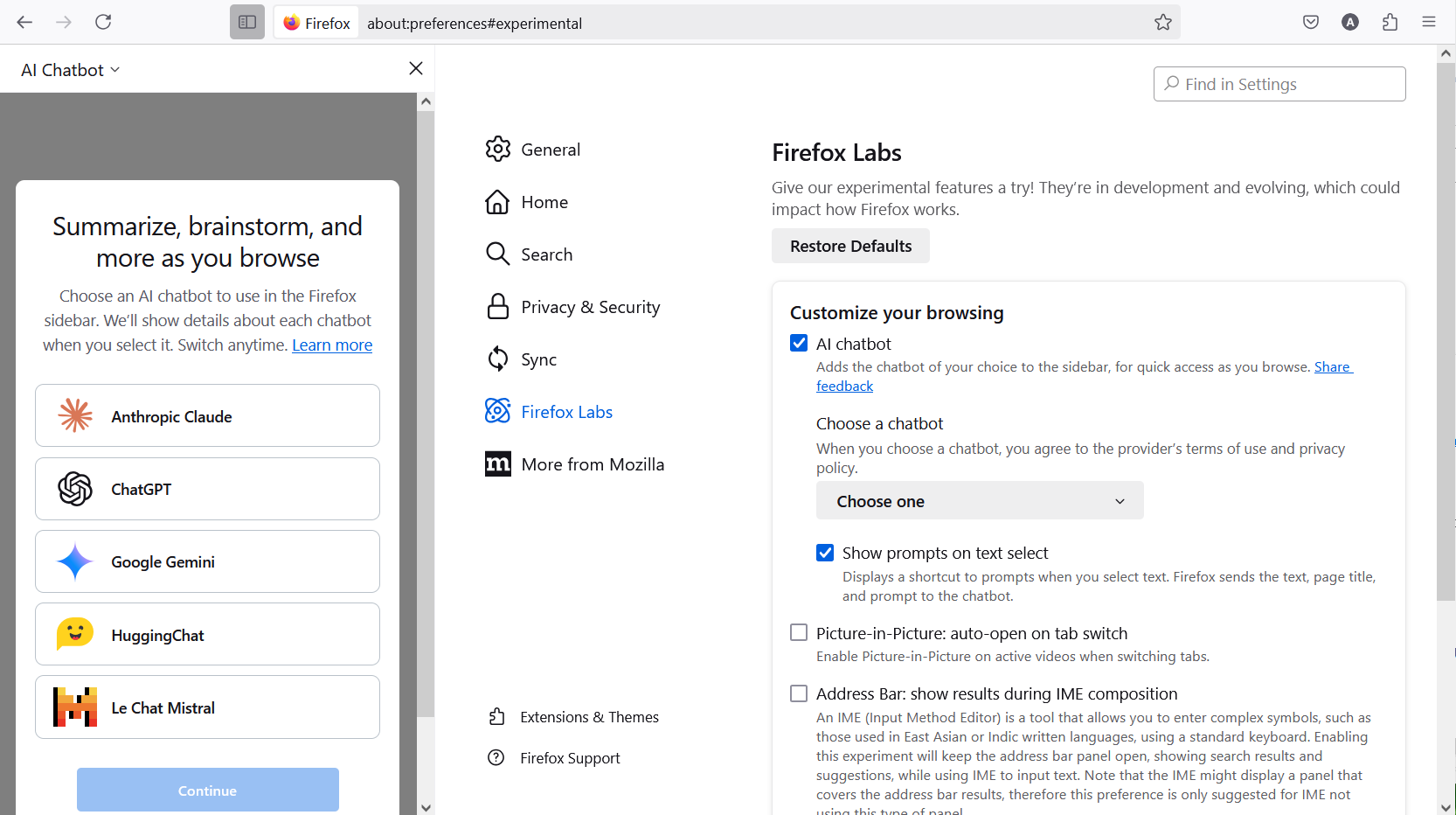Viewport: 1456px width, 815px height.
Task: Click the Search magnifier icon in categories
Action: tap(498, 254)
